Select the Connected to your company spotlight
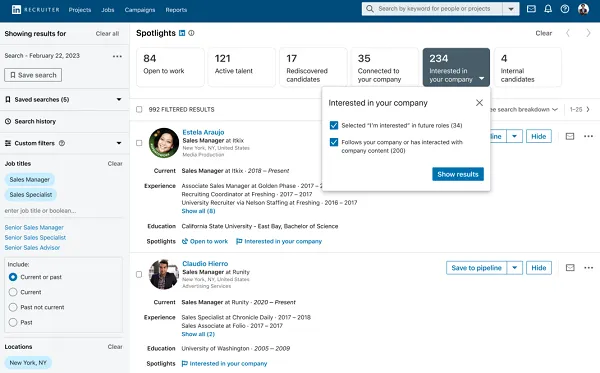Image resolution: width=600 pixels, height=373 pixels. click(x=385, y=67)
